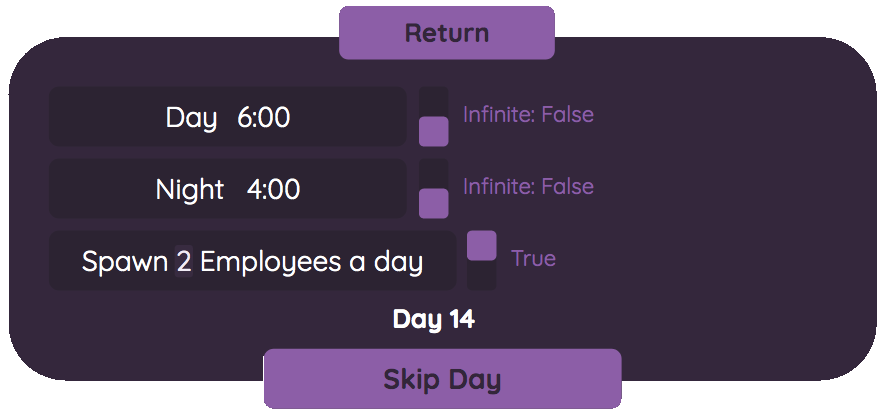Click the "Day 14" counter text
The width and height of the screenshot is (886, 416).
pyautogui.click(x=433, y=320)
